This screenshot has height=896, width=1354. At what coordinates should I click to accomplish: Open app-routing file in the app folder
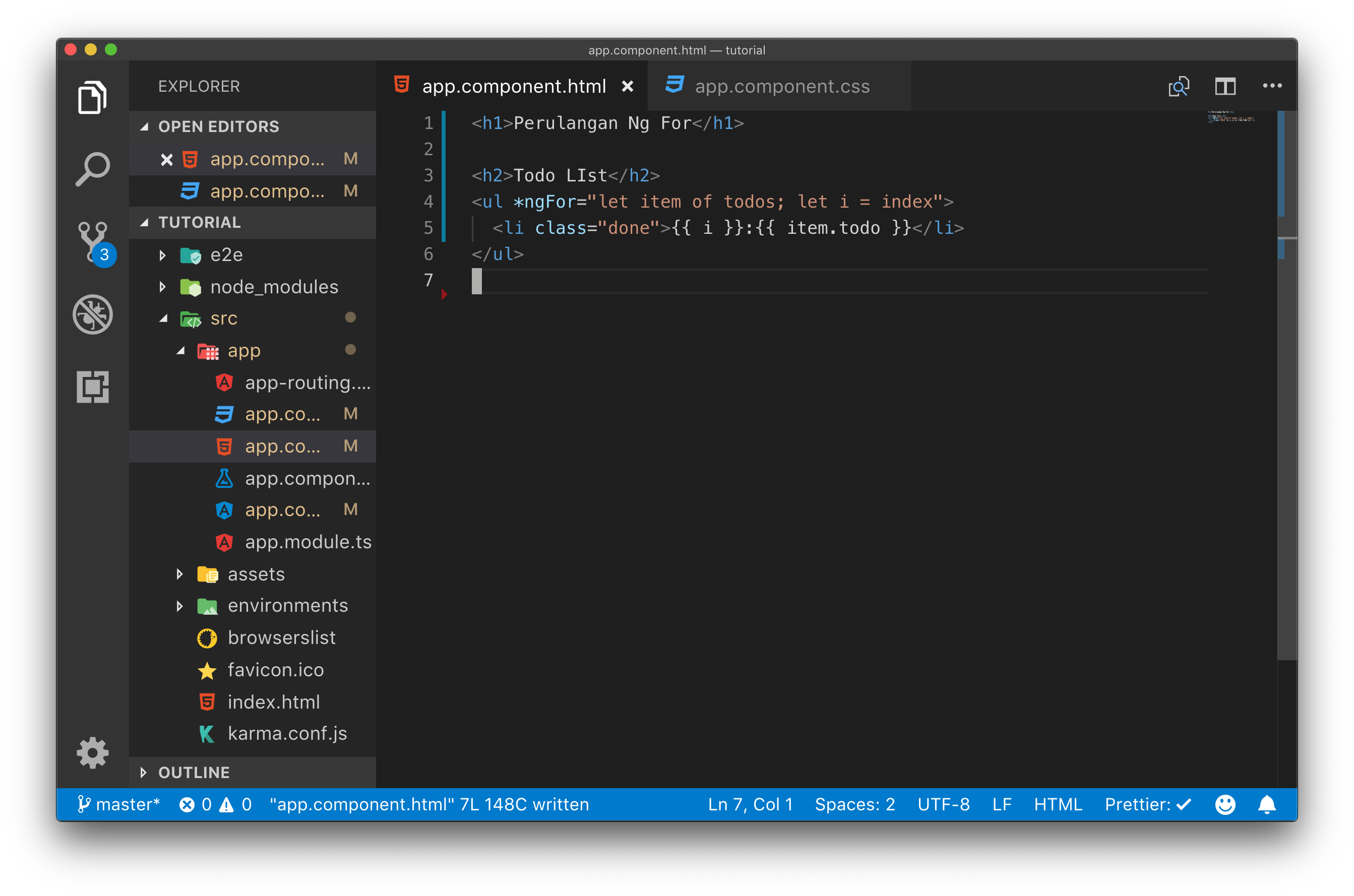click(253, 382)
